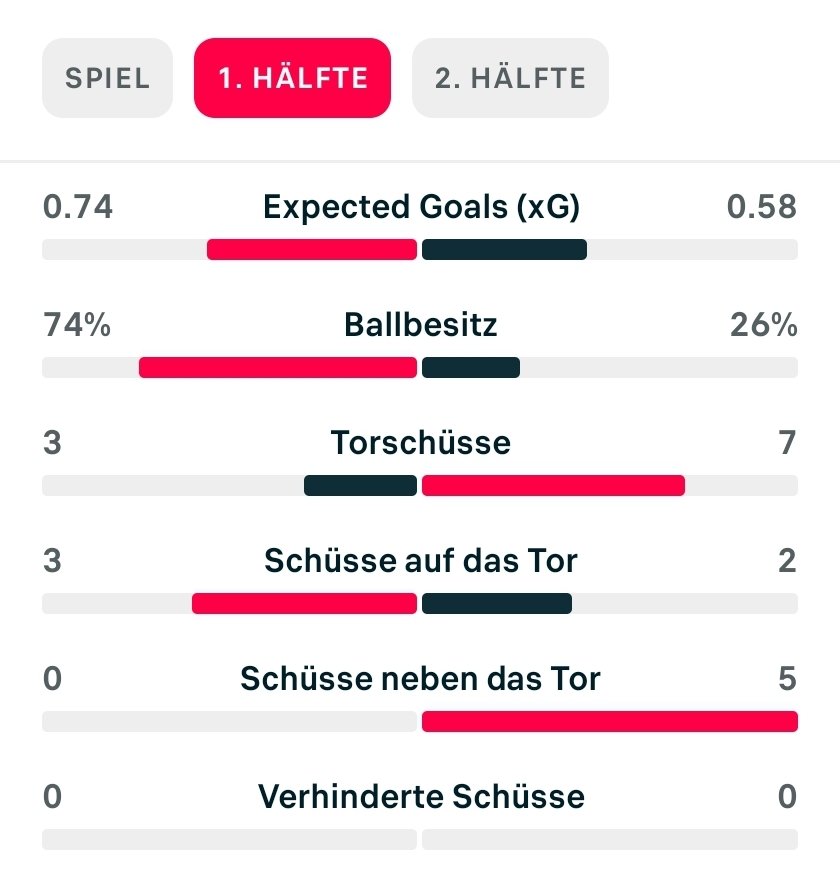Click the dark 26% Ballbesitz bar
The image size is (840, 878).
click(x=471, y=367)
